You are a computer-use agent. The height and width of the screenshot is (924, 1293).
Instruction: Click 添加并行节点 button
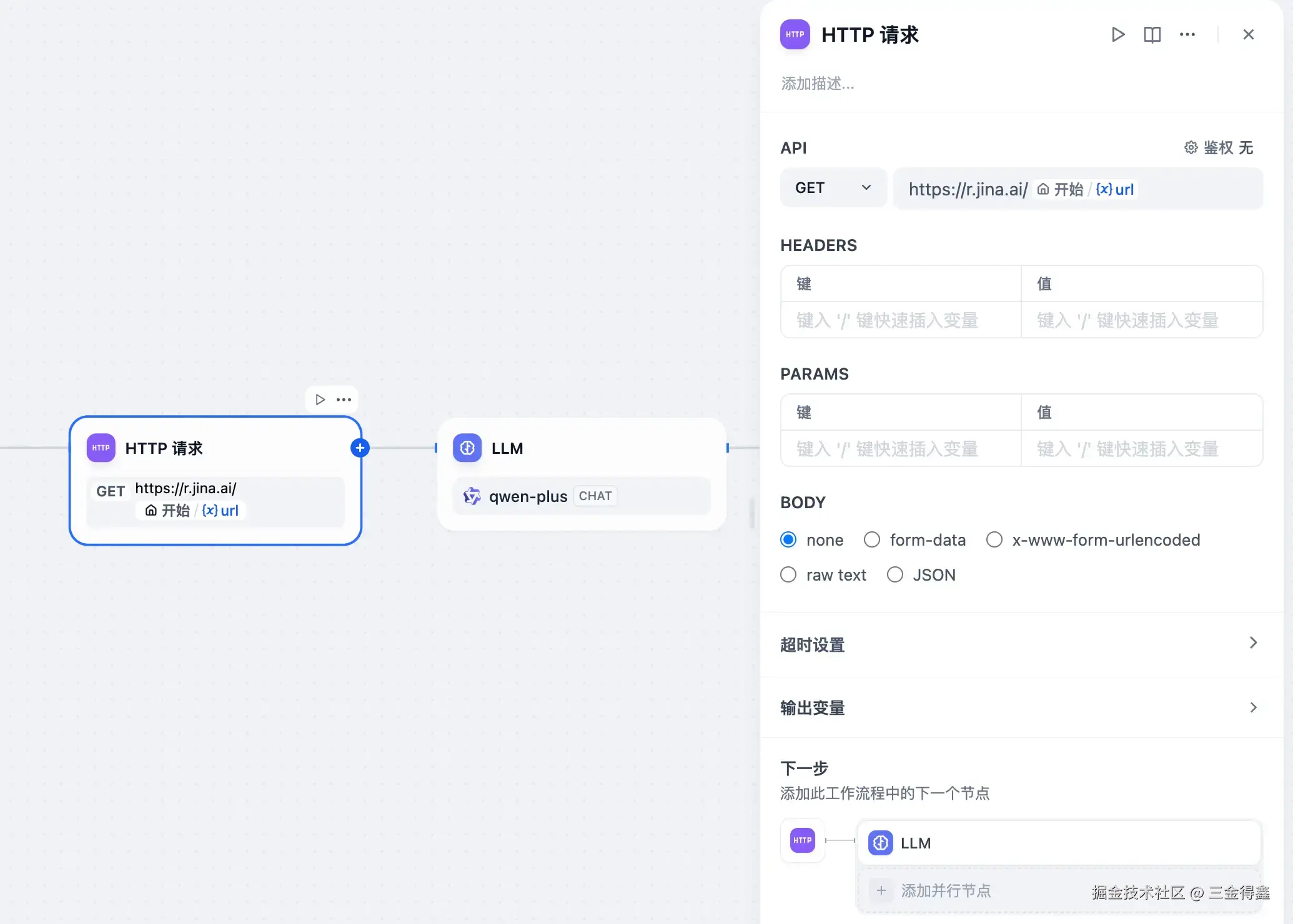point(945,891)
